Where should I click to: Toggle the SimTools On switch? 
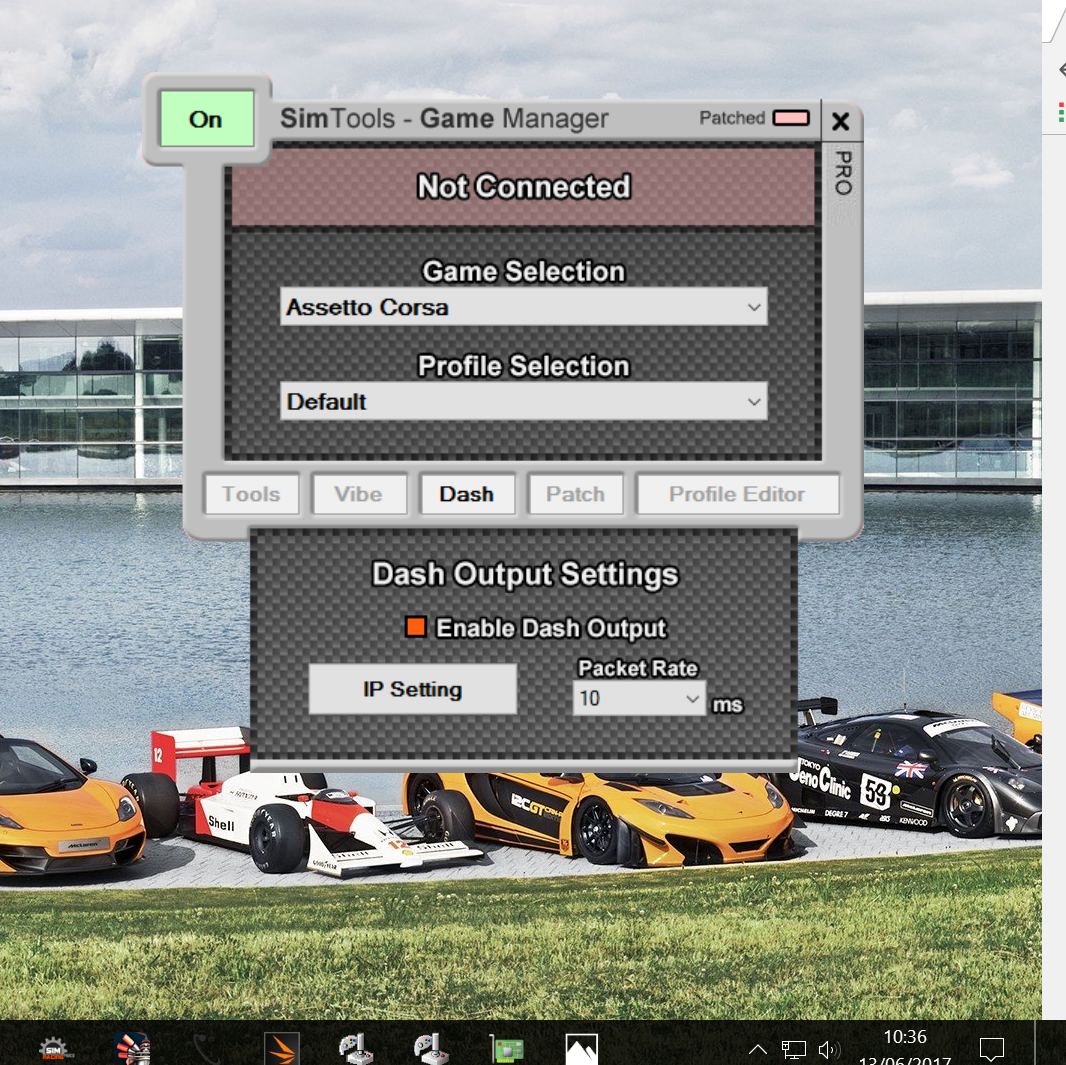click(205, 119)
